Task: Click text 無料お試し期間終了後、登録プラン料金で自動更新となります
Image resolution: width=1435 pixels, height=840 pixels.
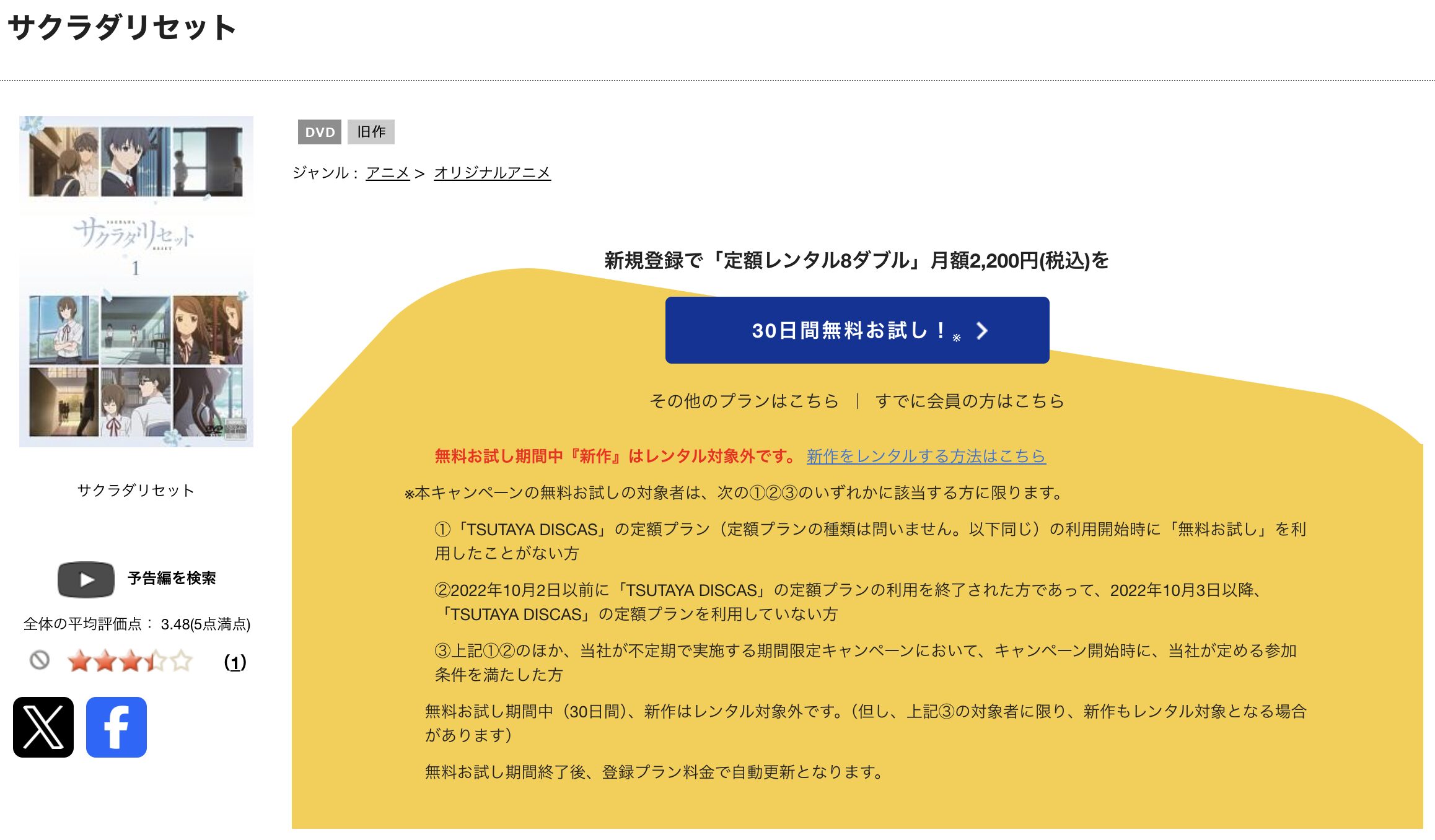Action: point(654,772)
